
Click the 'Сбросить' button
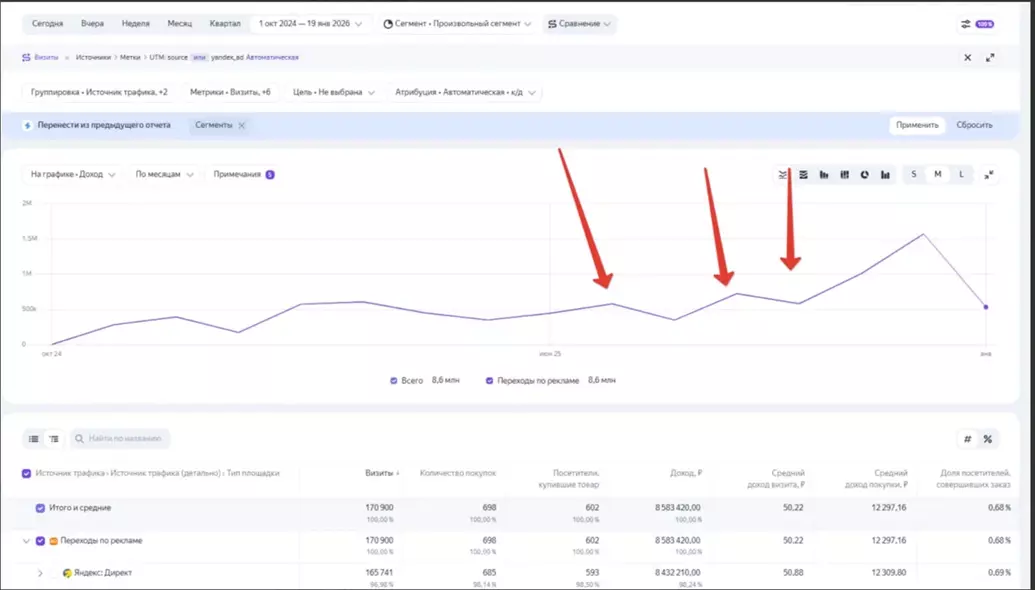(974, 125)
